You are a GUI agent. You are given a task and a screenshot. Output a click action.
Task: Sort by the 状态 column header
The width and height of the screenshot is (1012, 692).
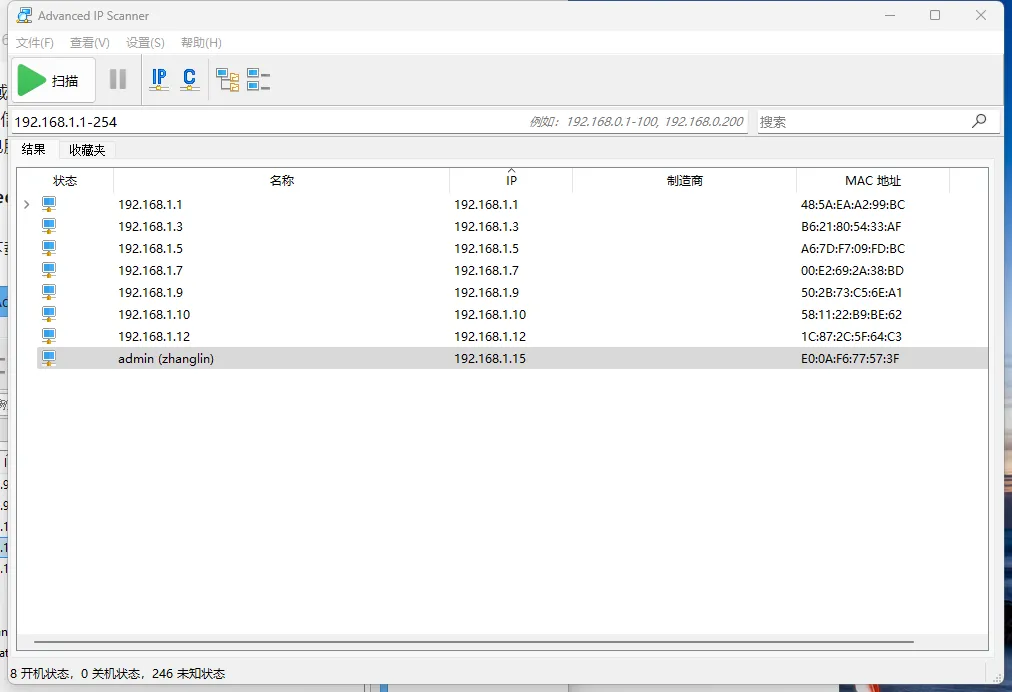click(65, 181)
